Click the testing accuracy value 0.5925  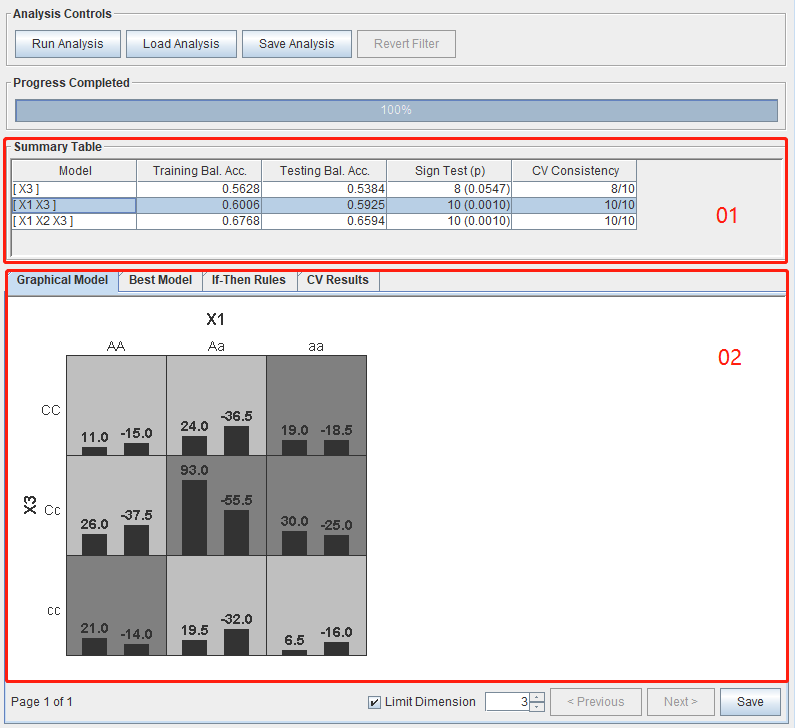coord(366,205)
